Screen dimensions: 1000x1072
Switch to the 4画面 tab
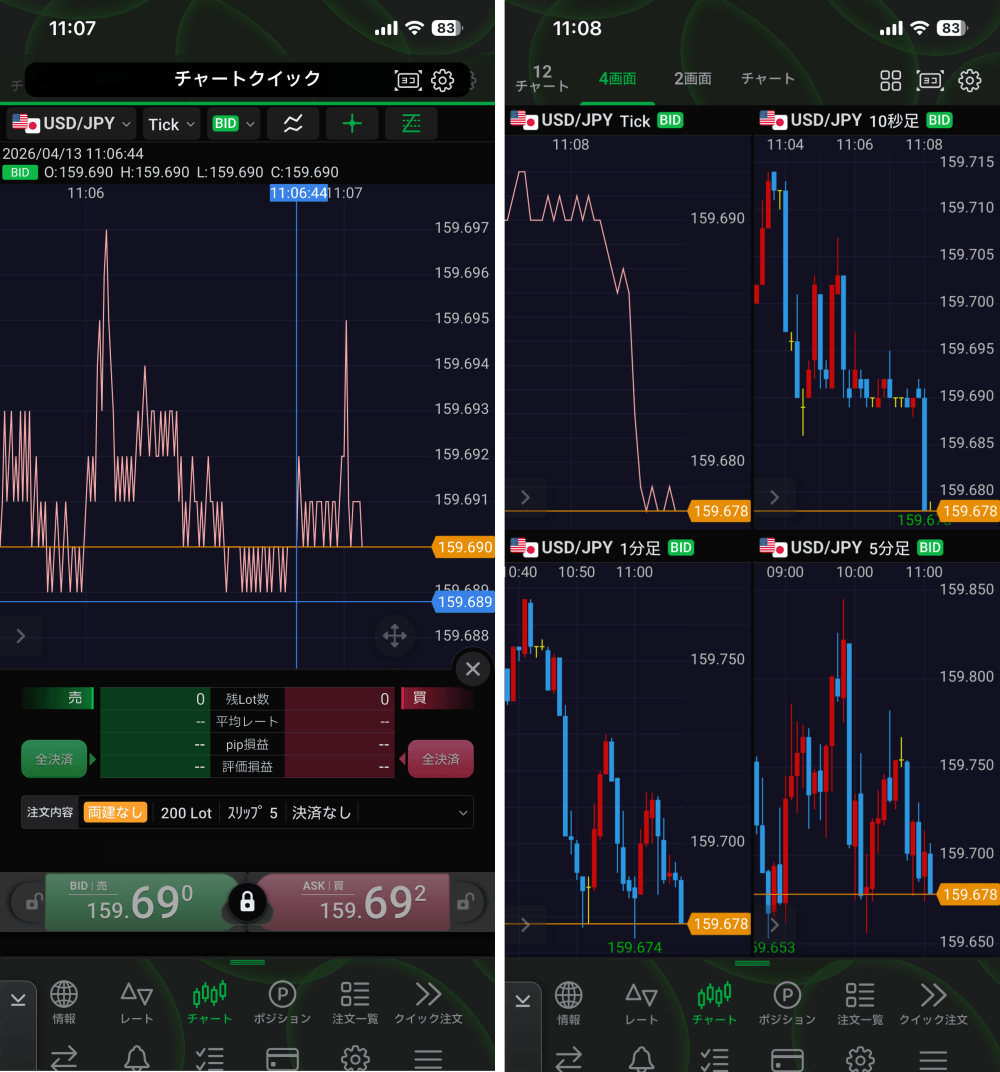[x=617, y=79]
